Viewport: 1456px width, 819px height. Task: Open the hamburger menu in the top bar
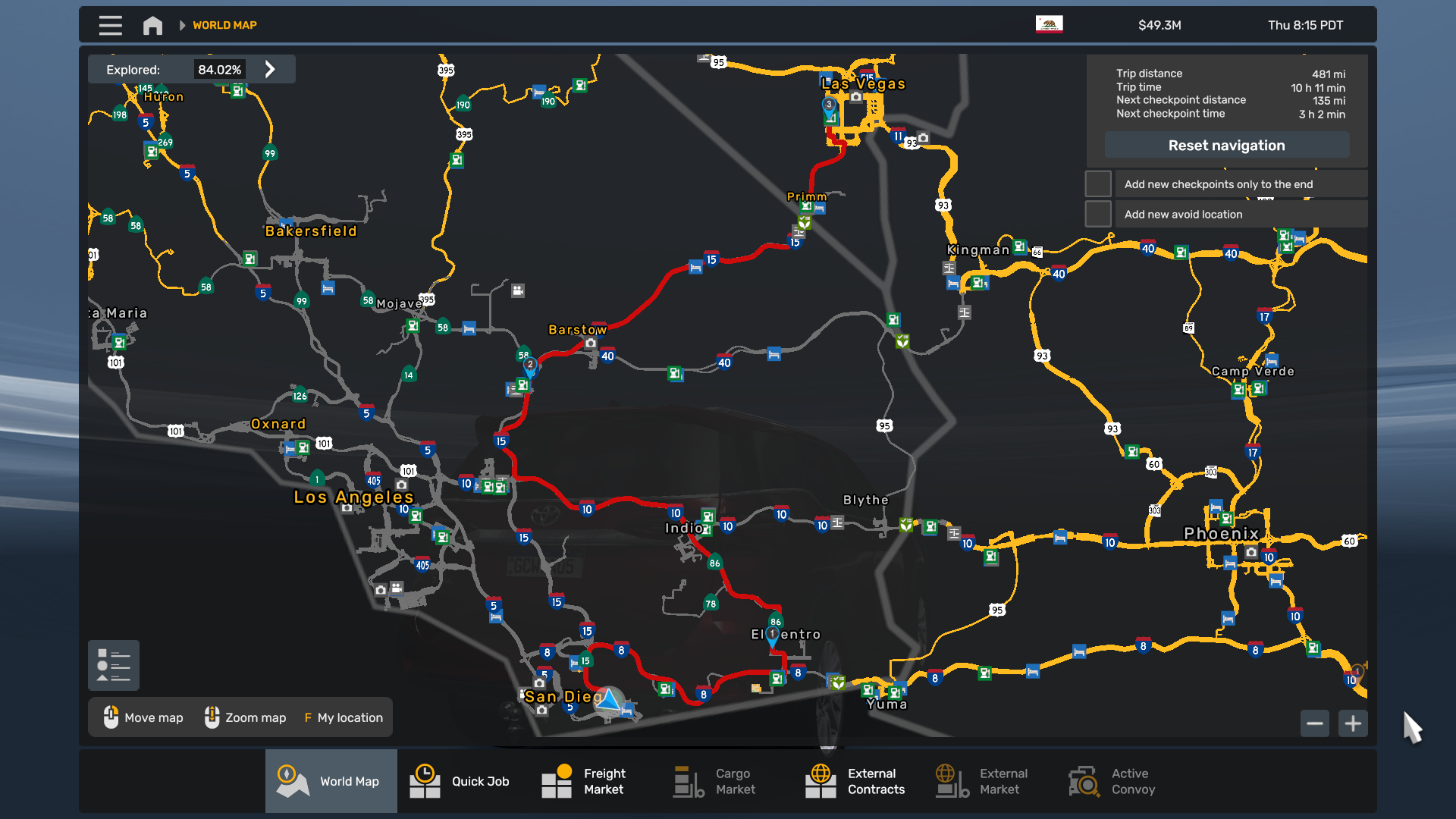pyautogui.click(x=110, y=25)
